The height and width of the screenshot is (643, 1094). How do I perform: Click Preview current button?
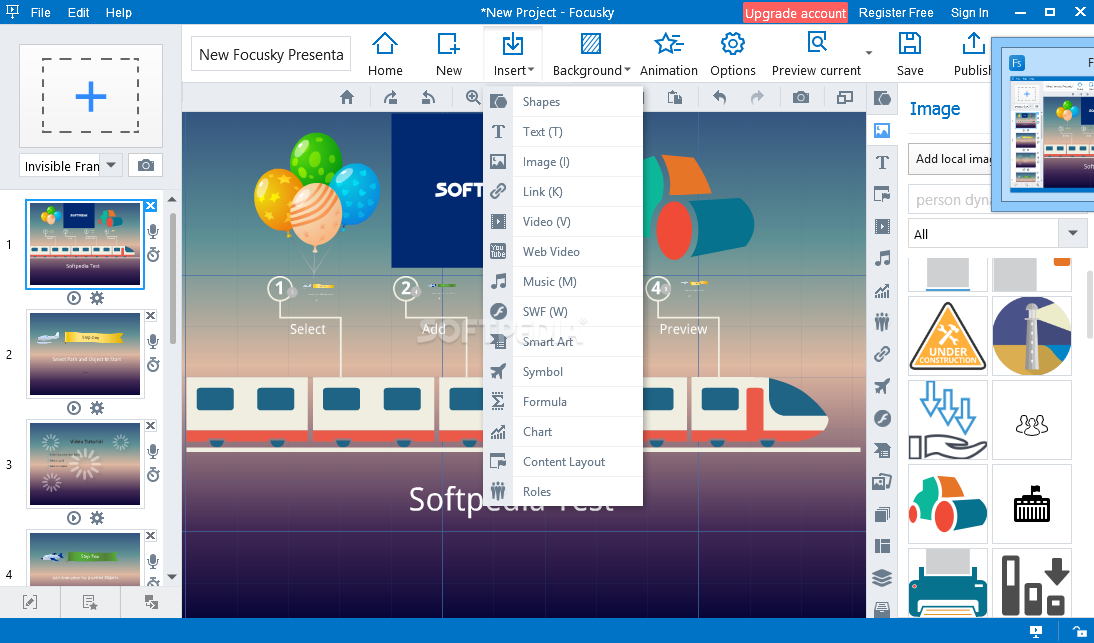pos(816,54)
